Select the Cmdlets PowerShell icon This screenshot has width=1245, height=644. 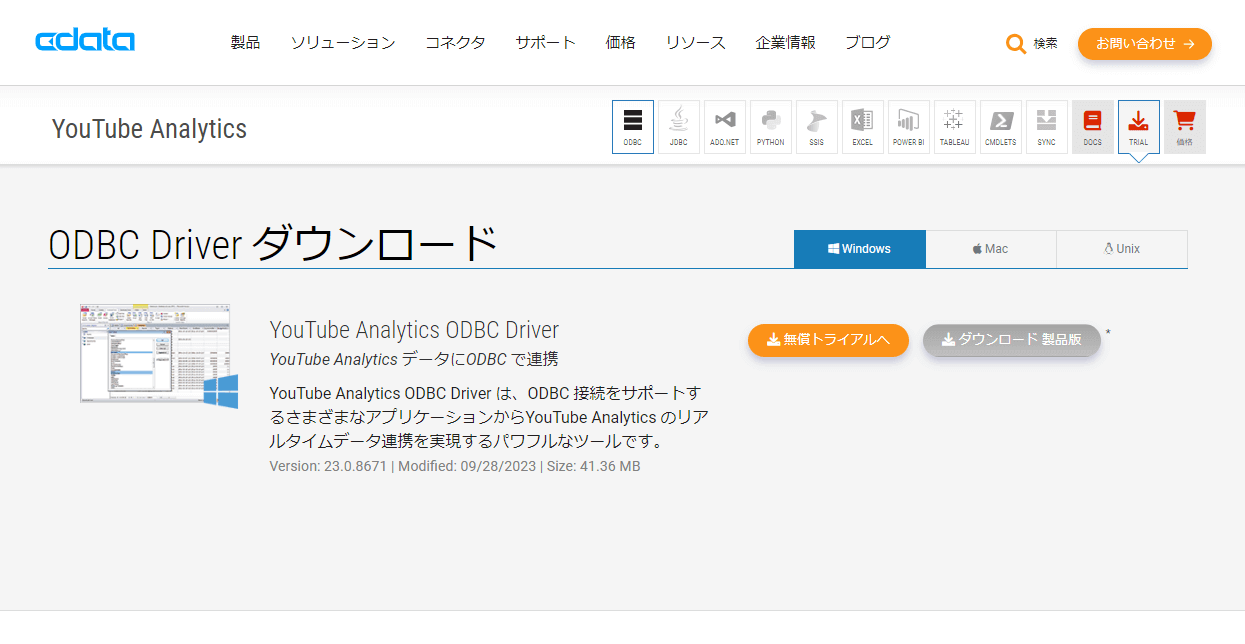(x=1001, y=127)
